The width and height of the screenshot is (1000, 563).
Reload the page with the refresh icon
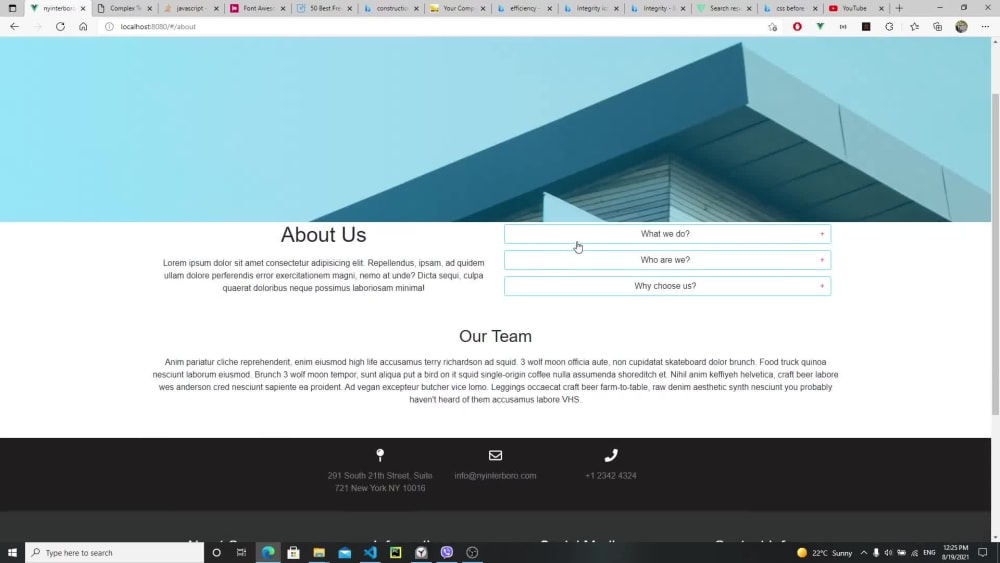pos(60,27)
